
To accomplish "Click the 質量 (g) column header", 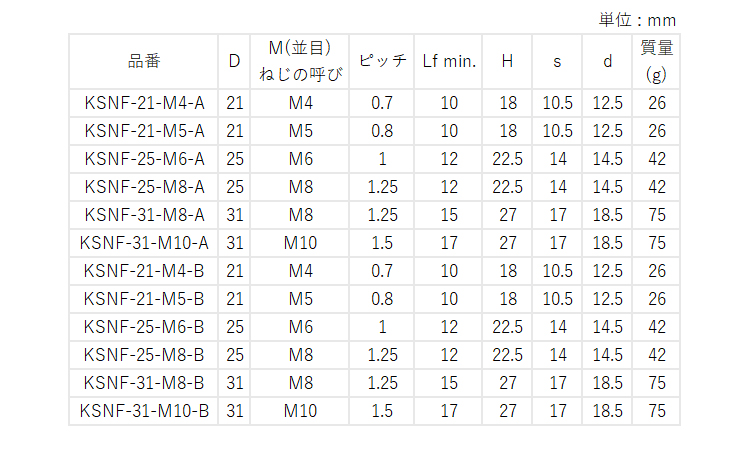I will click(x=656, y=61).
